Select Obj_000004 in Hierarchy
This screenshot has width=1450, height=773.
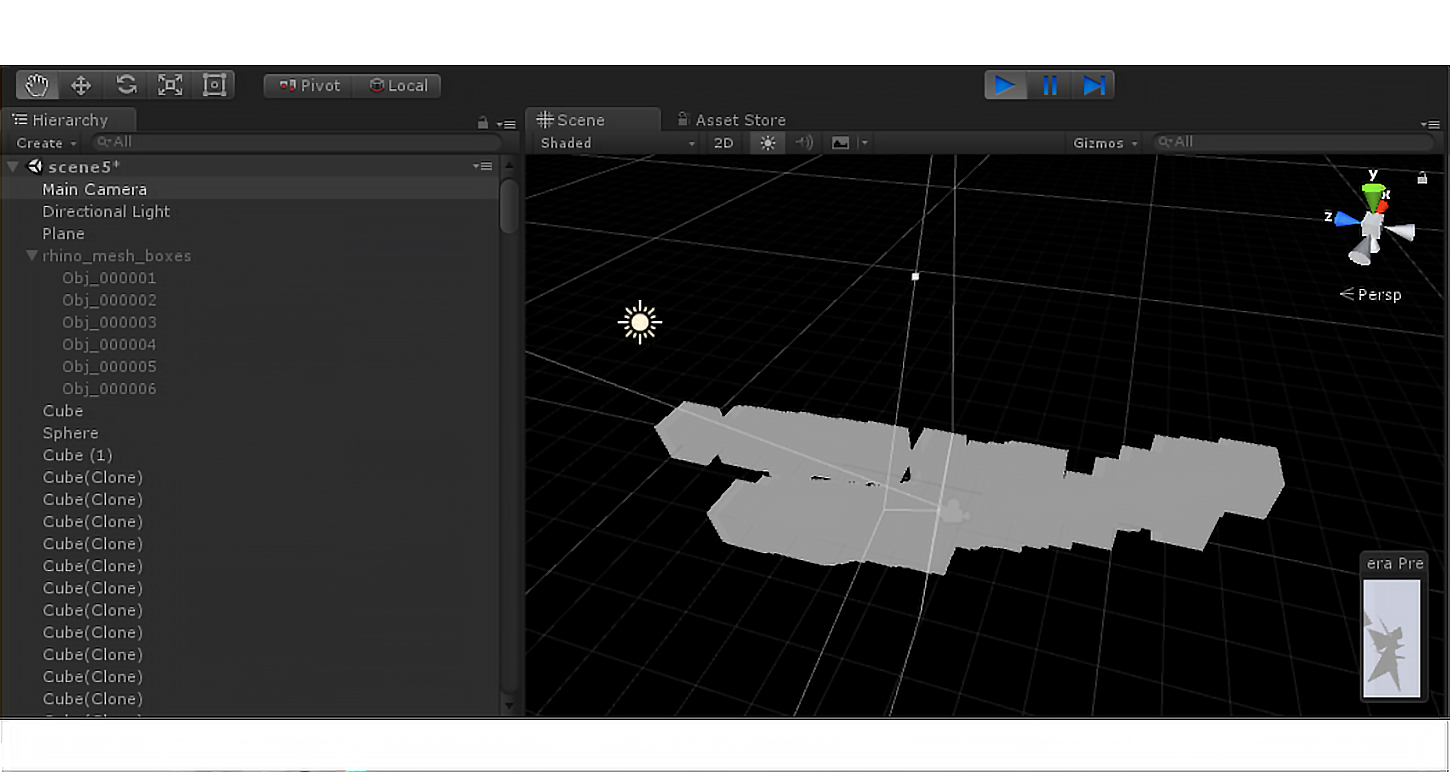click(x=109, y=344)
